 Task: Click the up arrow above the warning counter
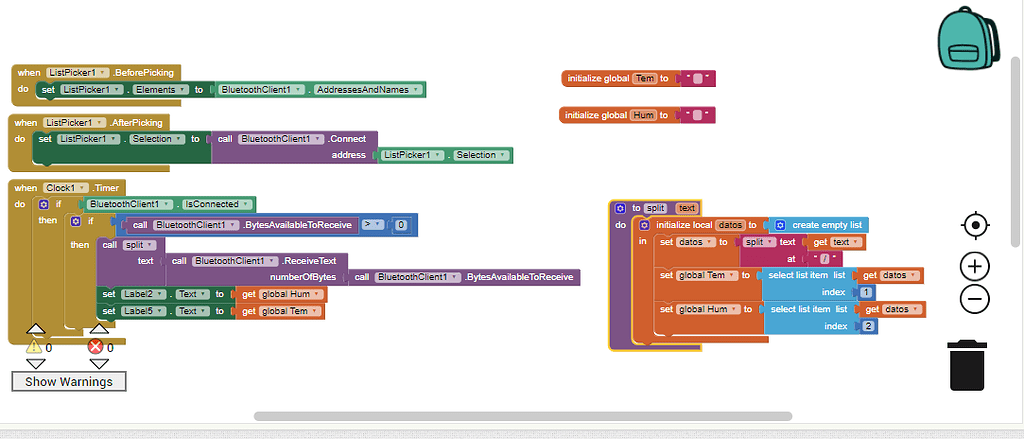click(x=35, y=329)
